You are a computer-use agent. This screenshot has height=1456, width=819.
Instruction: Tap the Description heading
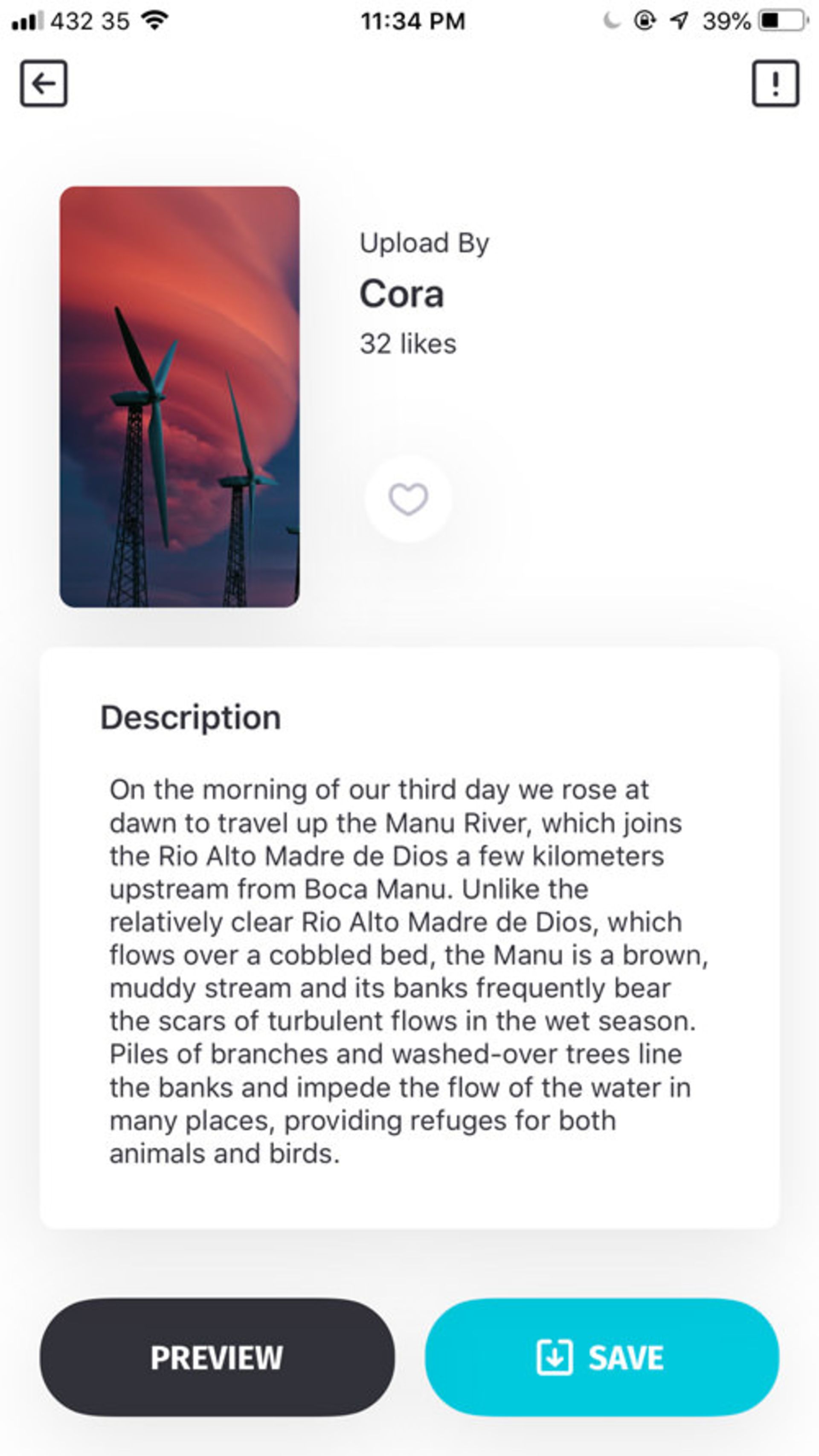191,718
